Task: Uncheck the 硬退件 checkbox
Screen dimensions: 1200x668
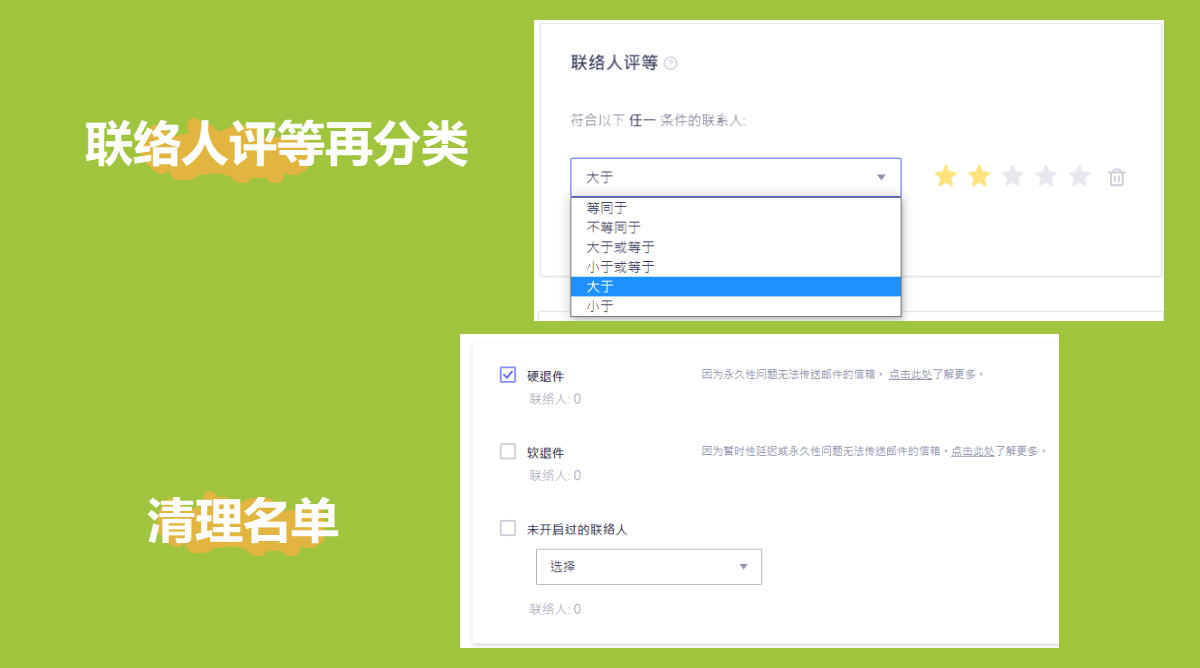Action: (x=508, y=375)
